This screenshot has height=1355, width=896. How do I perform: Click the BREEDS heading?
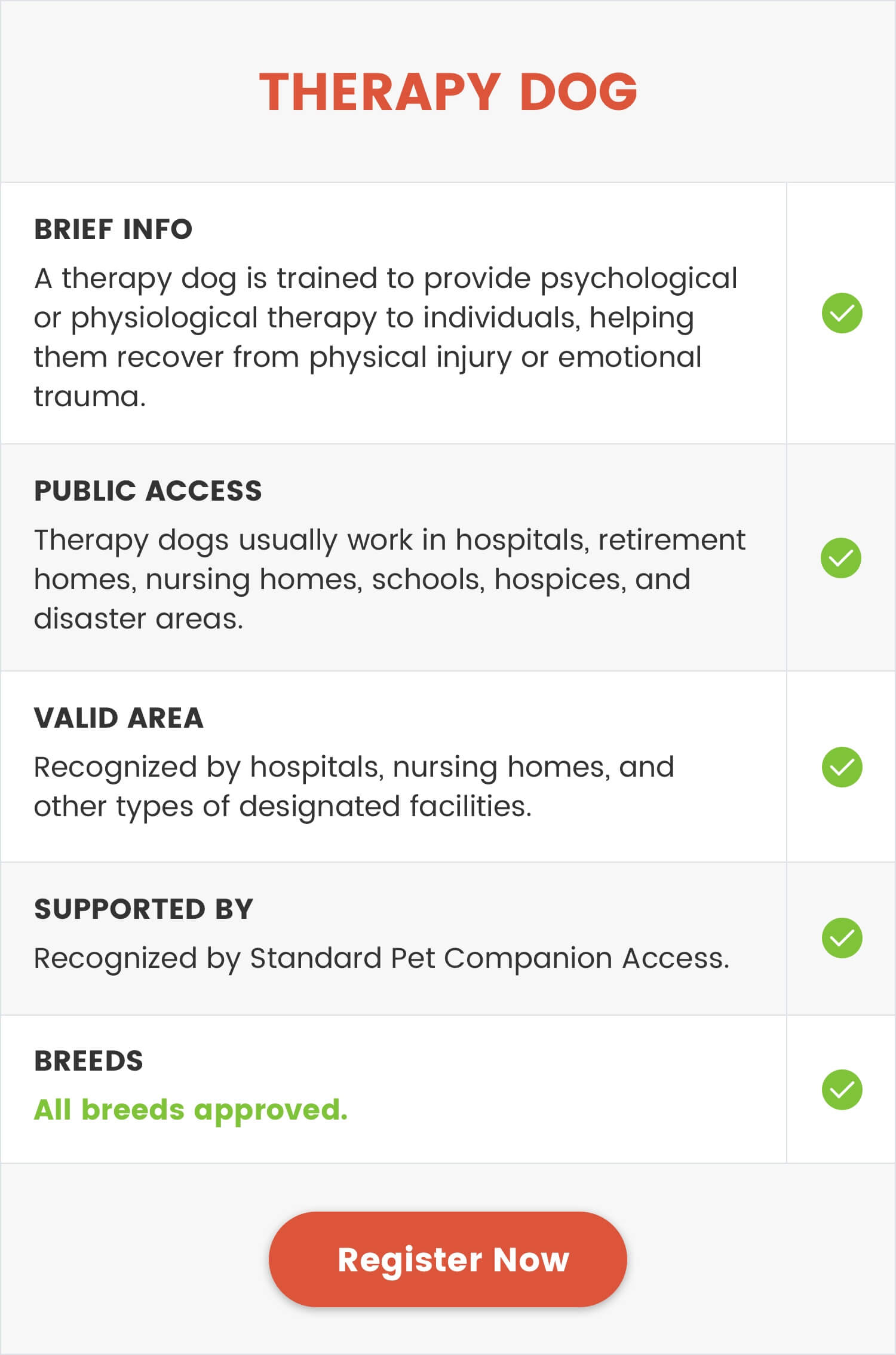[88, 1060]
